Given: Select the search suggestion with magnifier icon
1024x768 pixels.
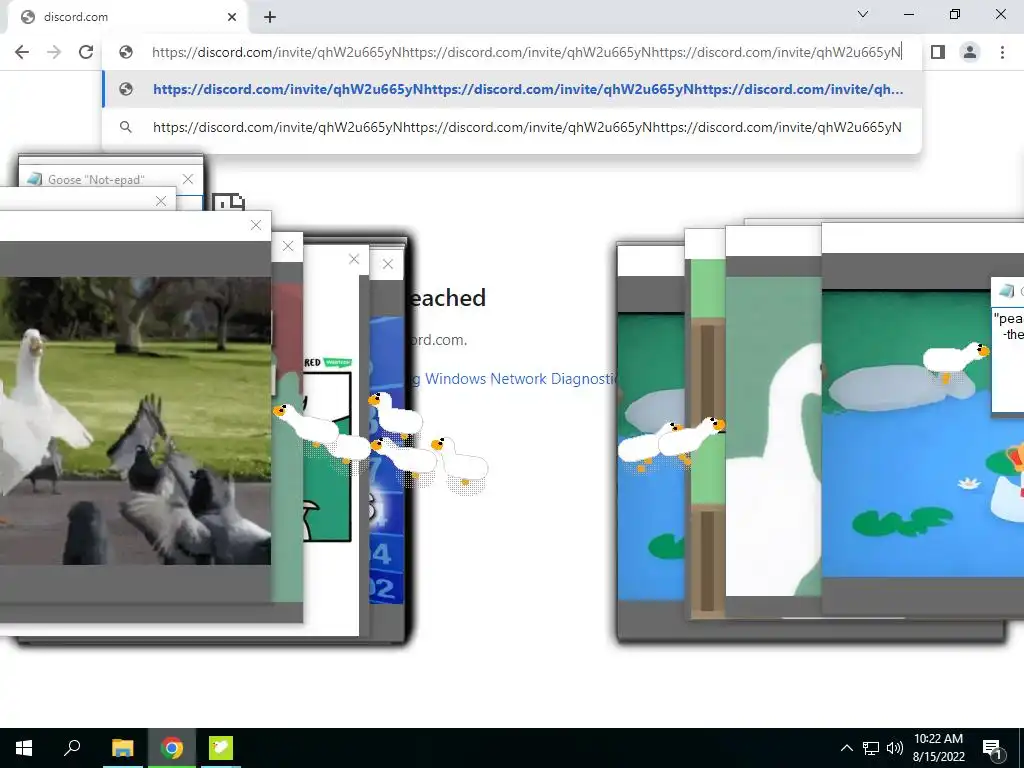Looking at the screenshot, I should point(512,127).
